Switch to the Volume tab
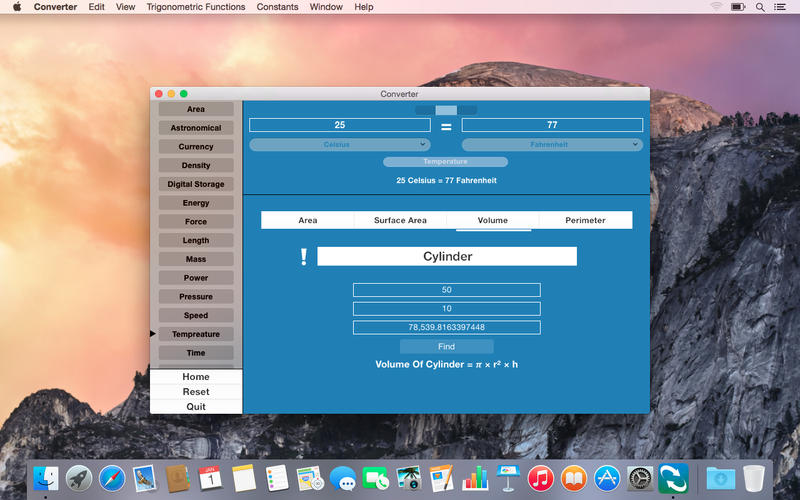This screenshot has height=500, width=800. coord(493,220)
